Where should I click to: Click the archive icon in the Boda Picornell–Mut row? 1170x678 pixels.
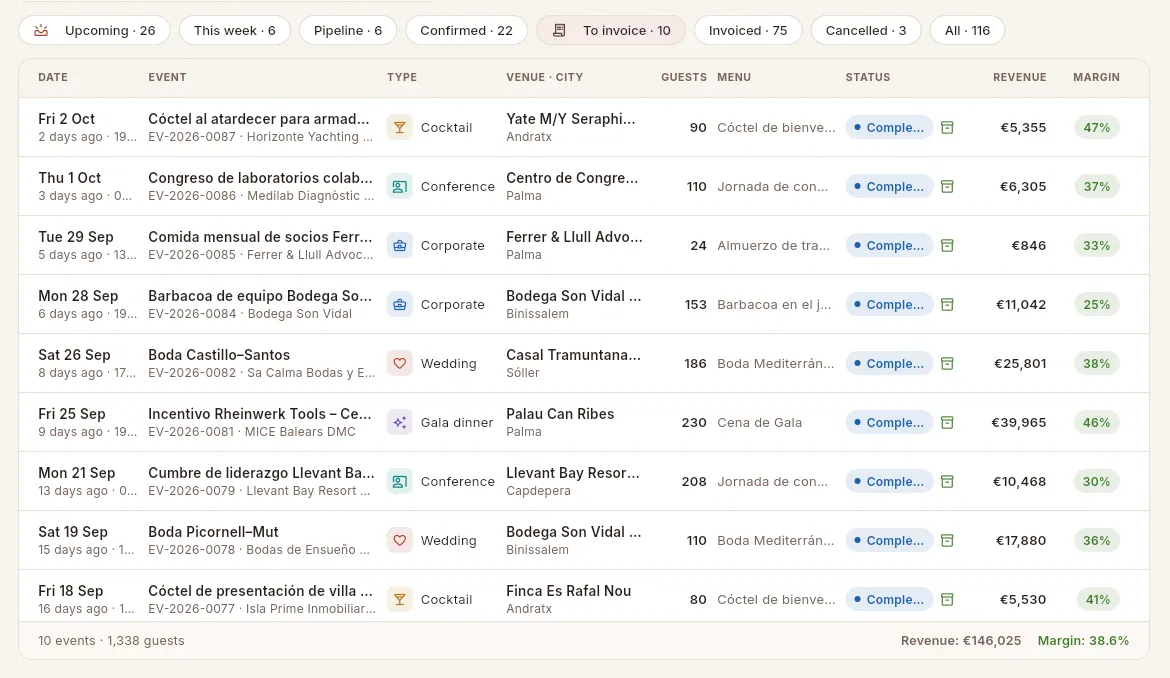point(947,540)
